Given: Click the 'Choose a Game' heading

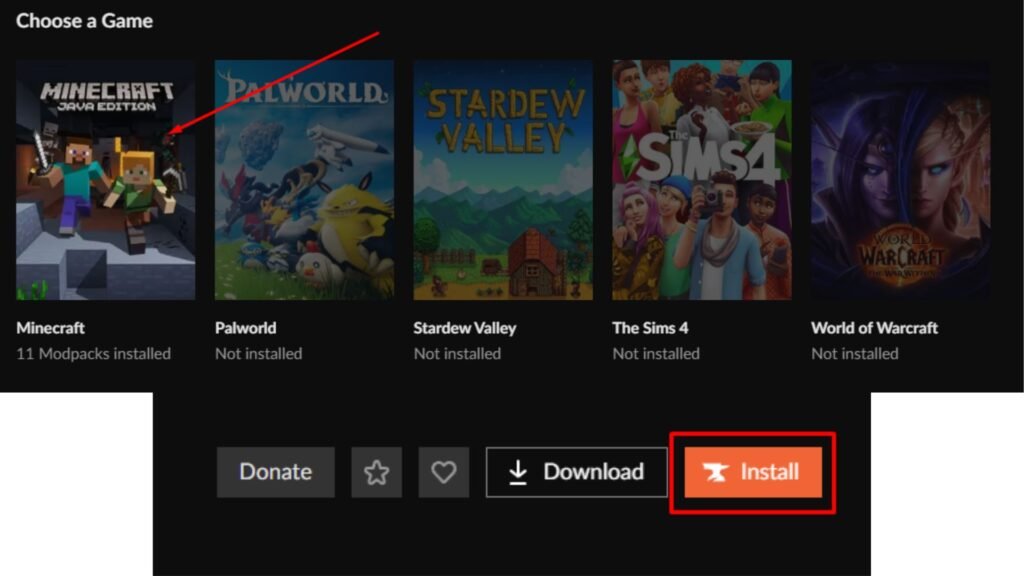Looking at the screenshot, I should click(x=84, y=21).
